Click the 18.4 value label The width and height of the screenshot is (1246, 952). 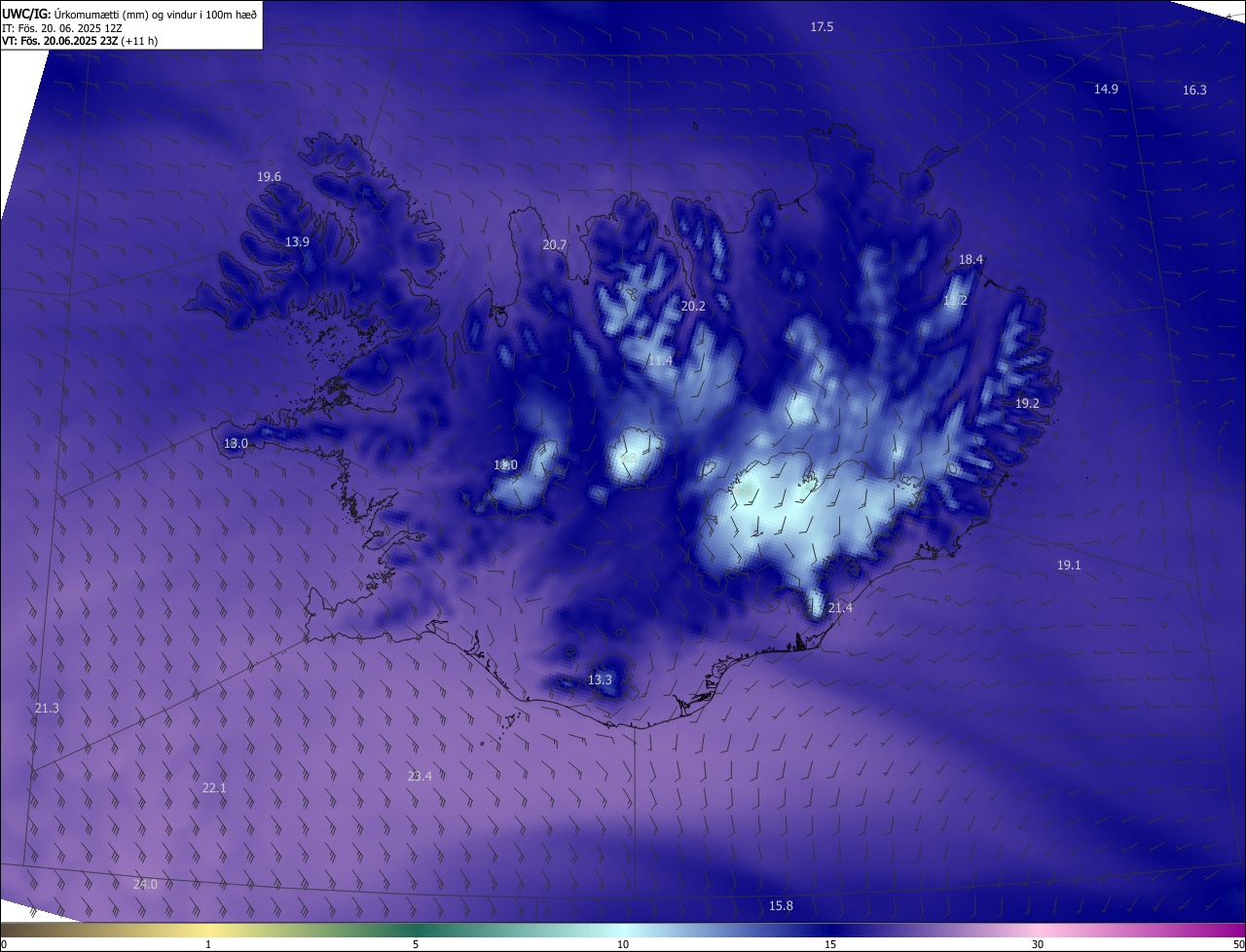click(x=971, y=260)
